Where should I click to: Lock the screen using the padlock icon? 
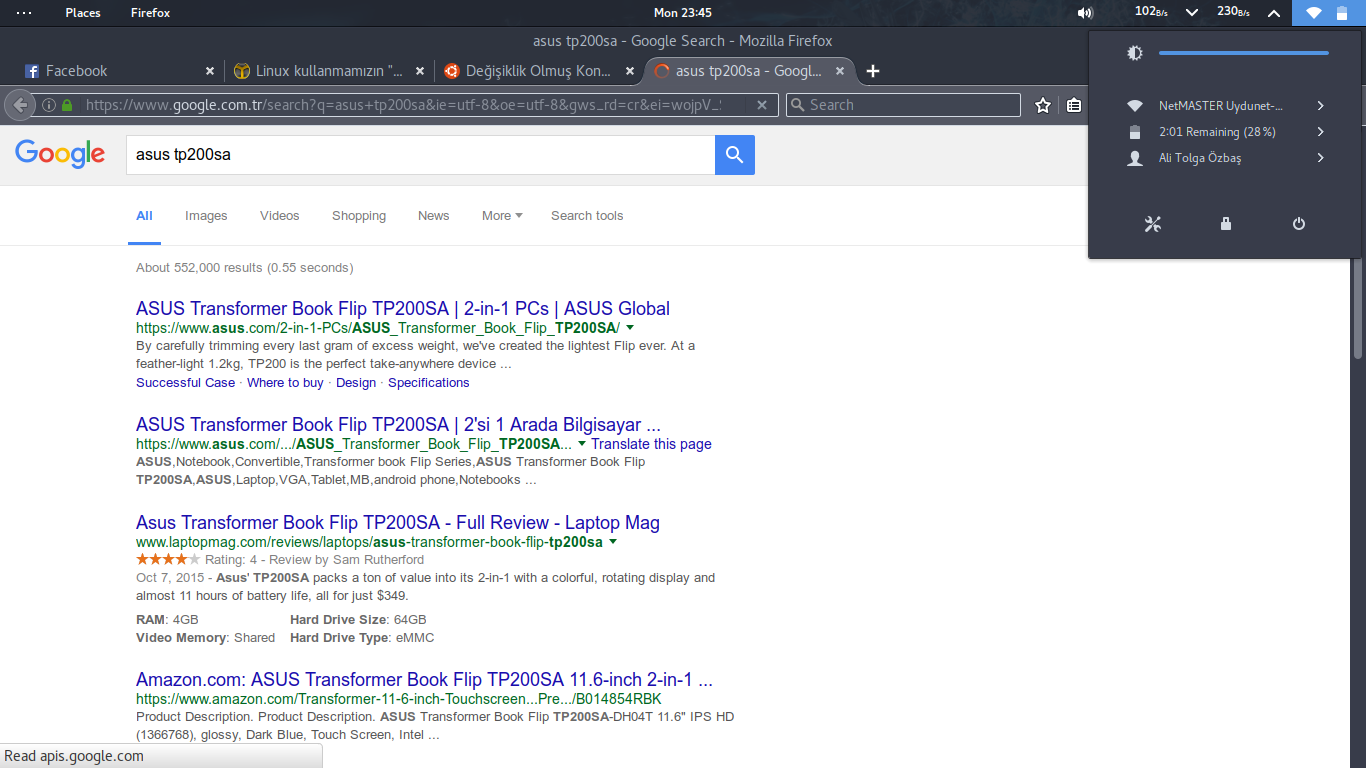click(x=1226, y=224)
